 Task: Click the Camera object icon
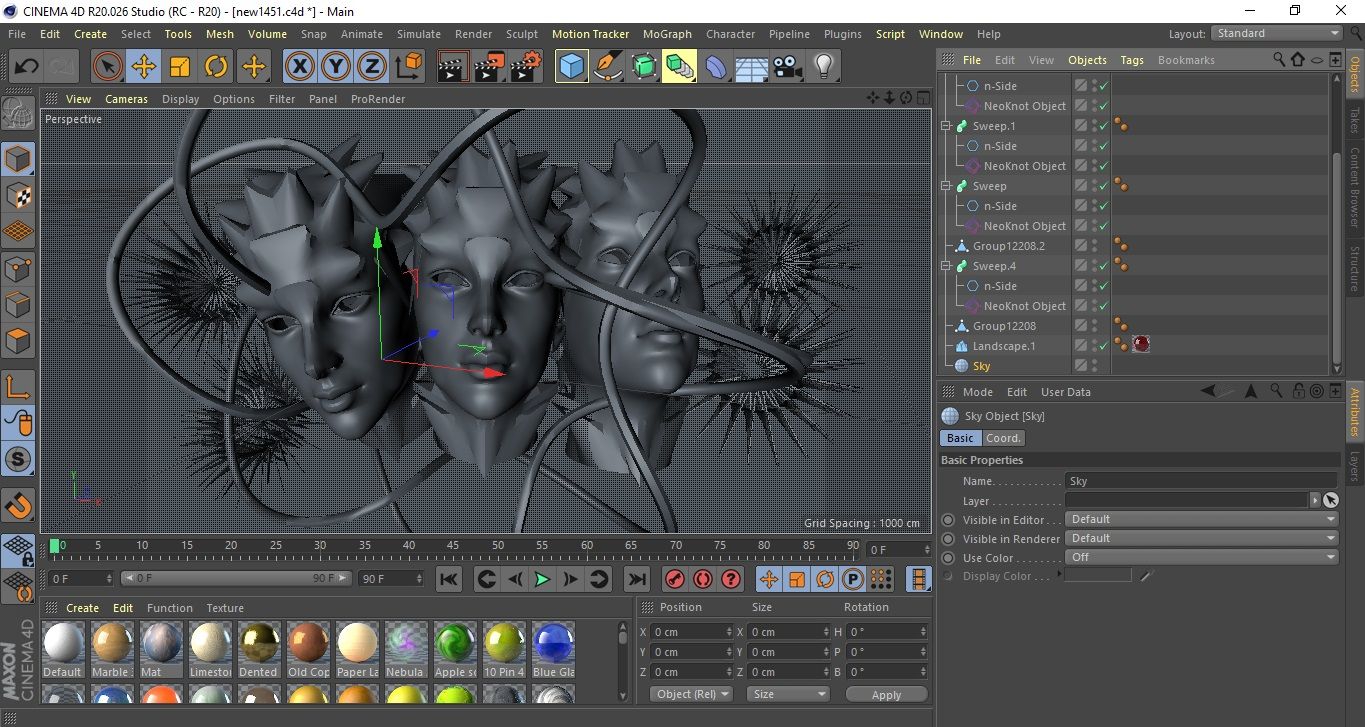[787, 67]
